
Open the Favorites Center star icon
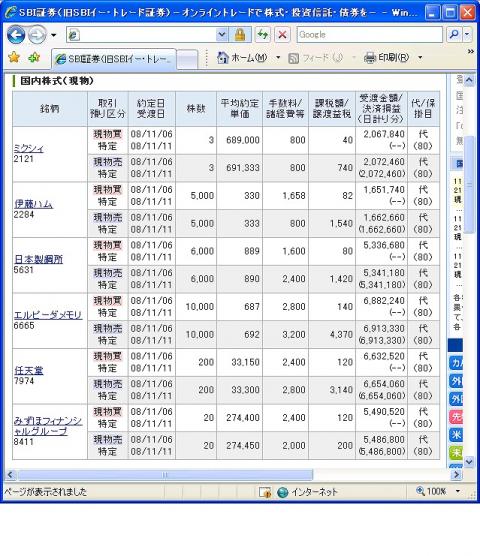coord(14,57)
